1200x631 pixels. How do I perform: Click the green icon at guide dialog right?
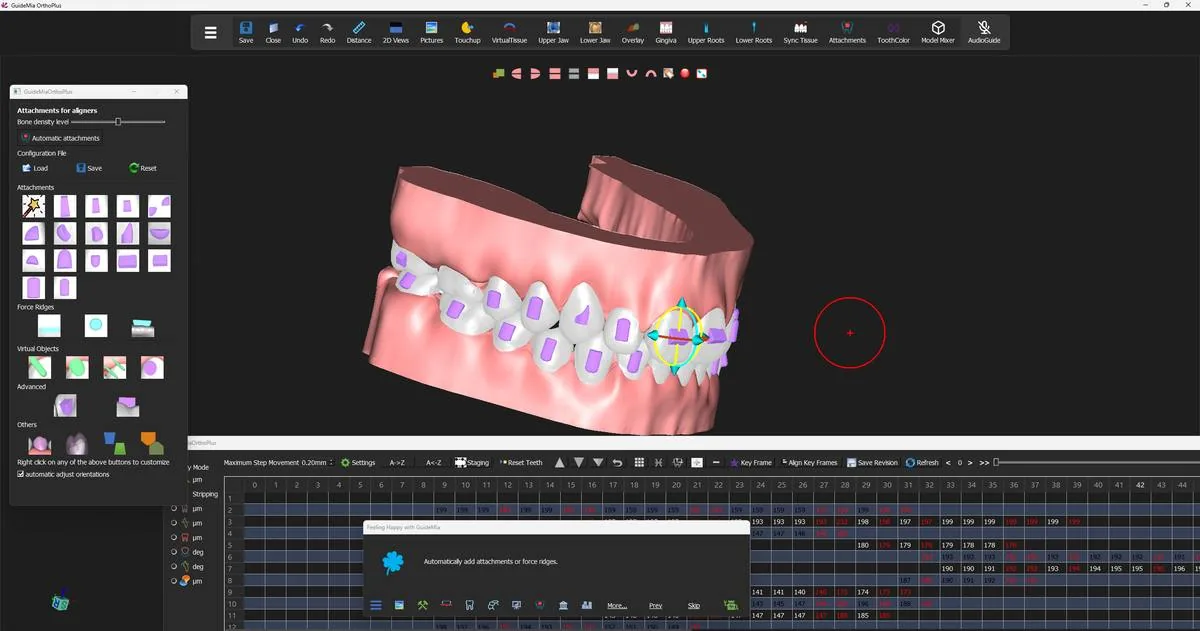tap(730, 605)
